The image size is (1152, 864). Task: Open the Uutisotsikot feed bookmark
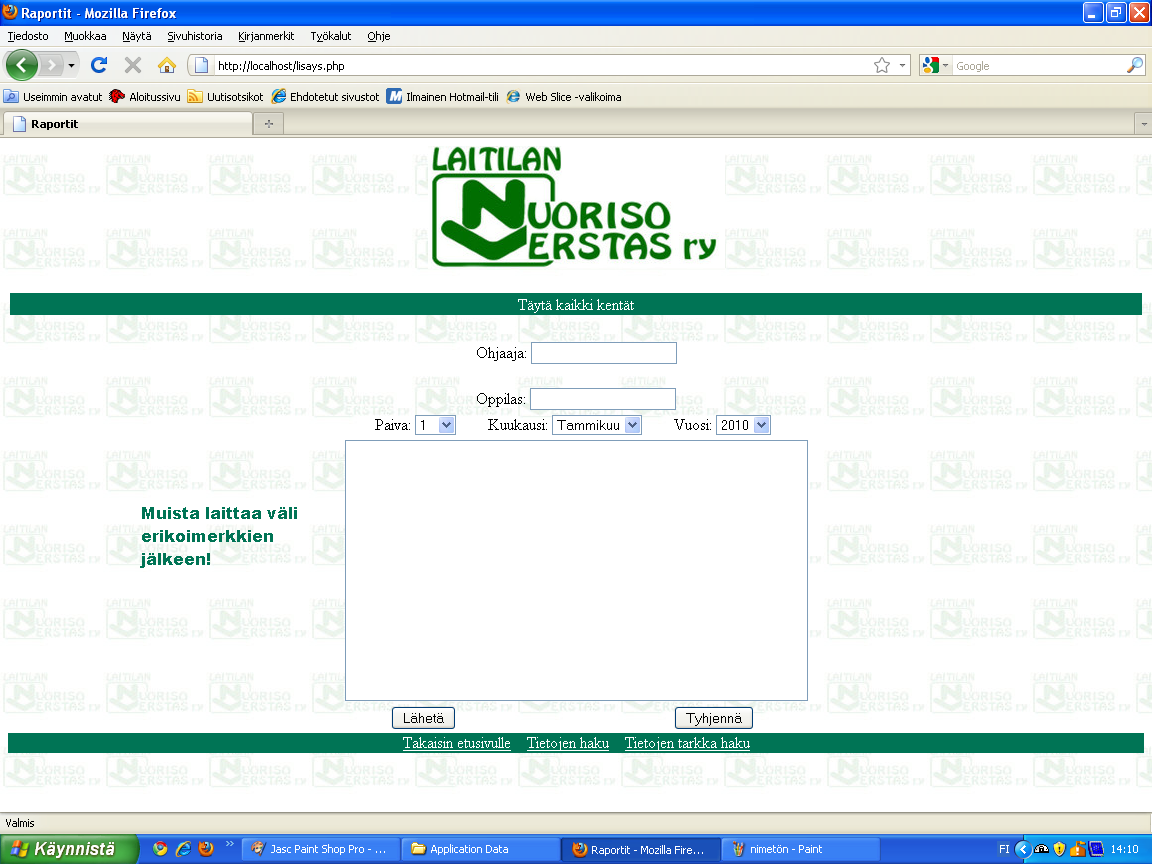click(225, 97)
